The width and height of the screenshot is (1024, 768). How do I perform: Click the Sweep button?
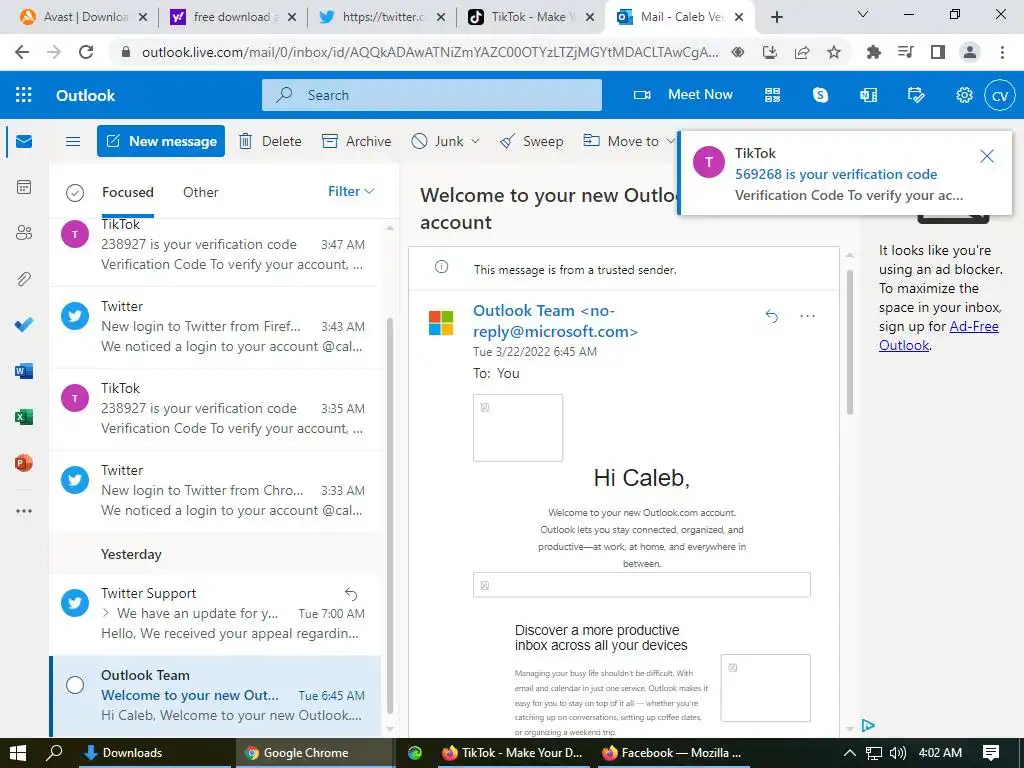[531, 141]
